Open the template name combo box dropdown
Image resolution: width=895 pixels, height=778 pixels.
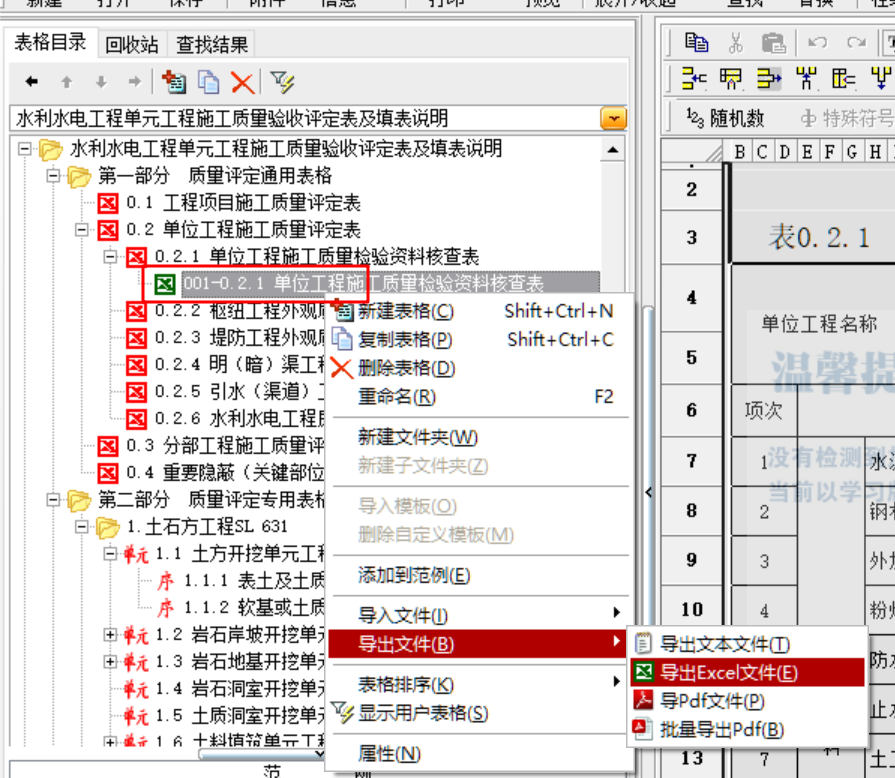click(613, 119)
